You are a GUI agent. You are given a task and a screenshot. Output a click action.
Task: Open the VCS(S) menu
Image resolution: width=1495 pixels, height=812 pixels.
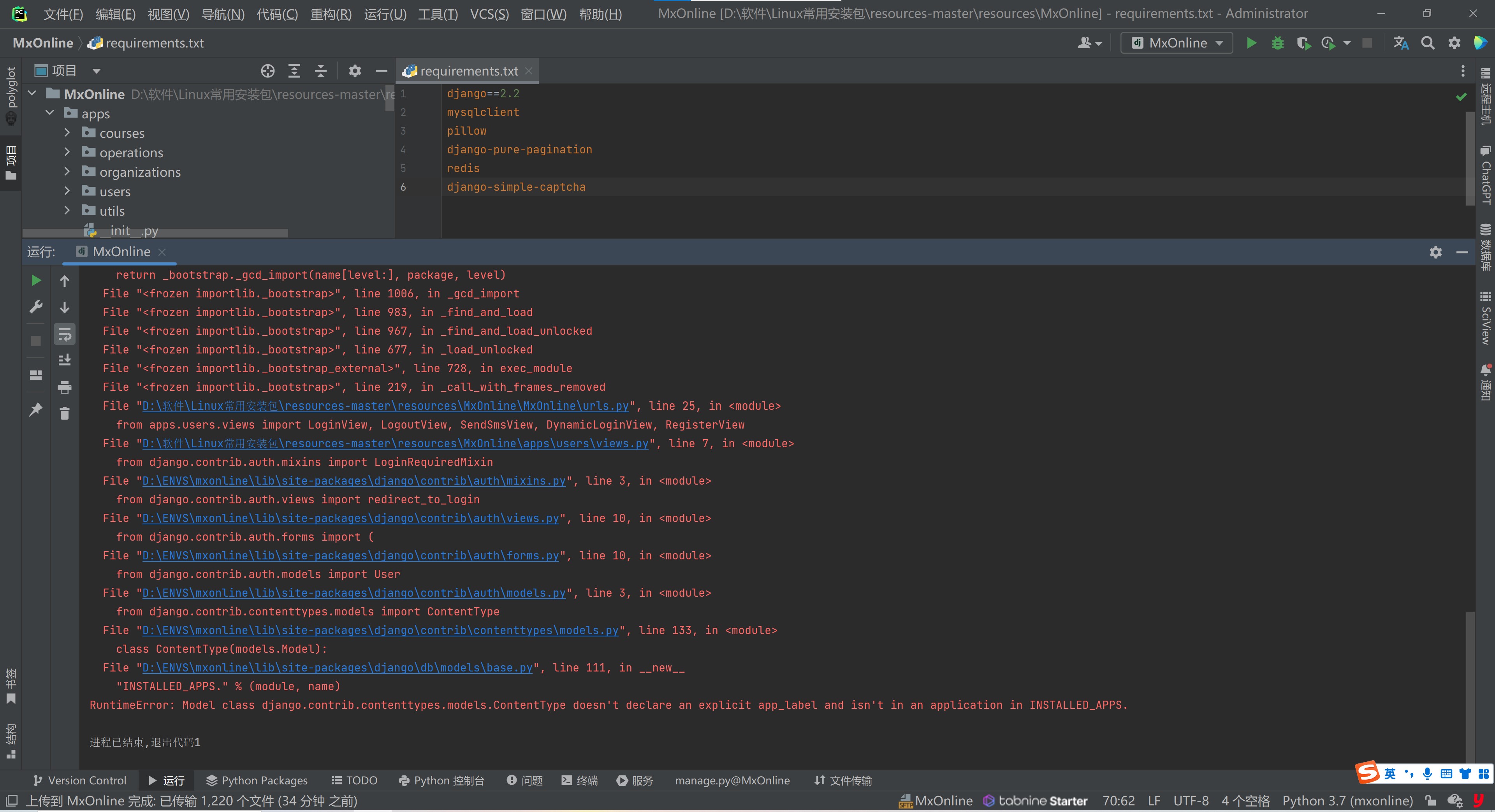click(x=489, y=14)
